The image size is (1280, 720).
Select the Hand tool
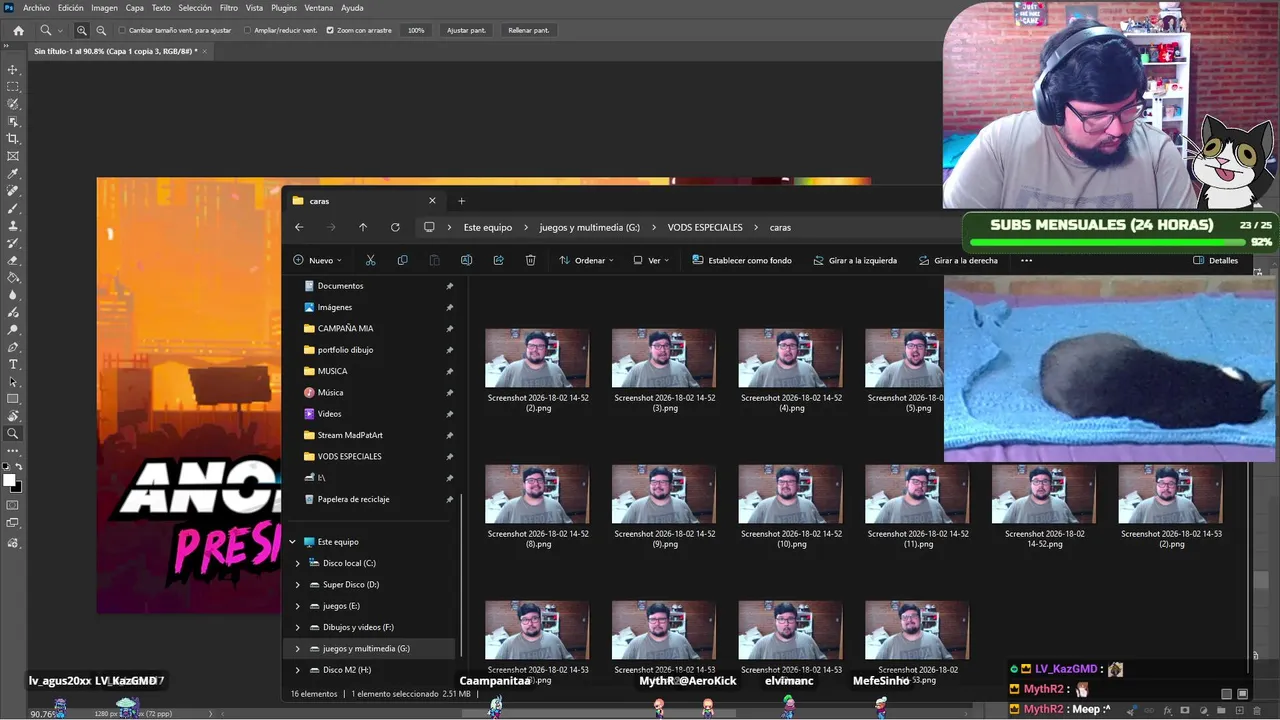click(13, 416)
